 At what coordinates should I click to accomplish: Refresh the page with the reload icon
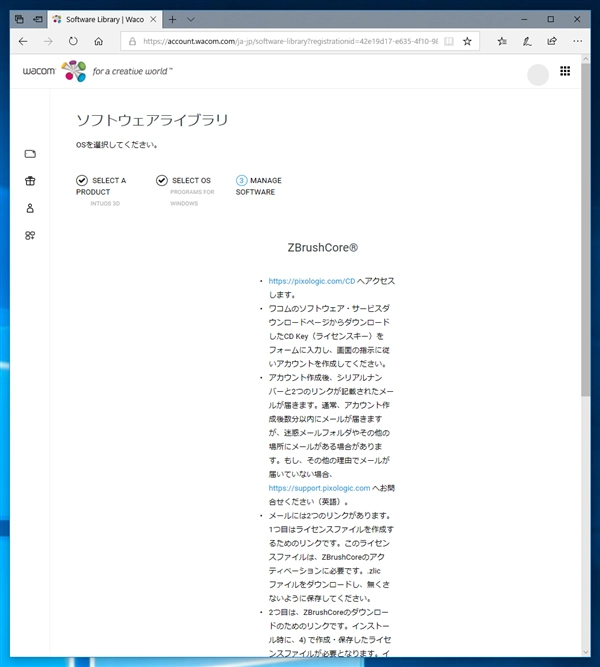point(73,41)
